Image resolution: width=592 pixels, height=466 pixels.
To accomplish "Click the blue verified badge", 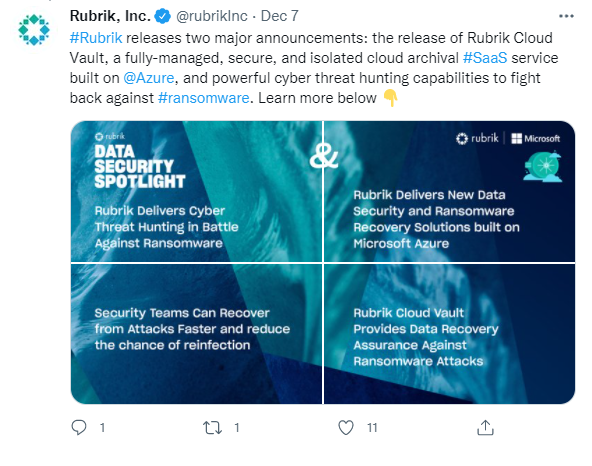I will coord(163,16).
